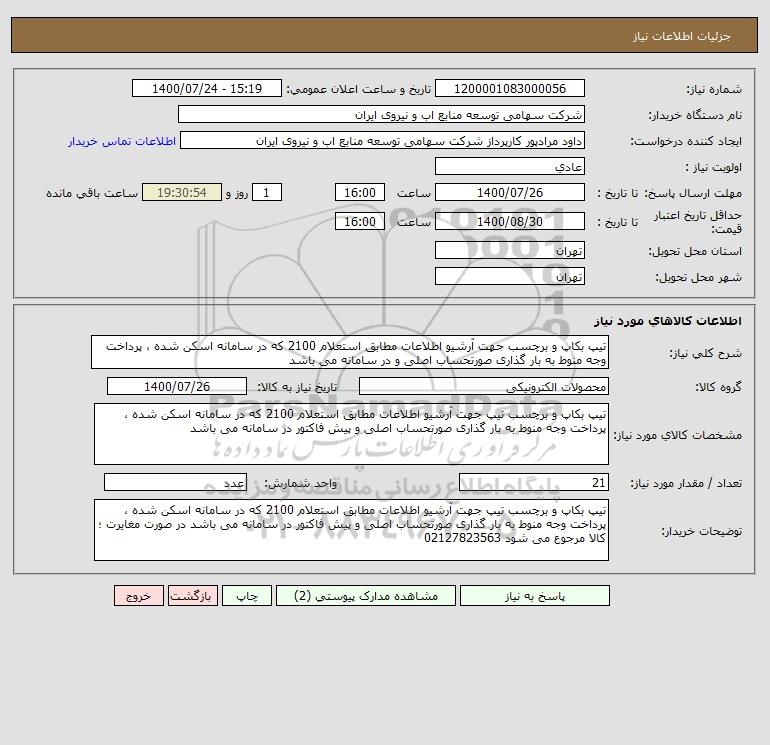Select the شماره نیاز field 1200001083000056

tap(510, 88)
